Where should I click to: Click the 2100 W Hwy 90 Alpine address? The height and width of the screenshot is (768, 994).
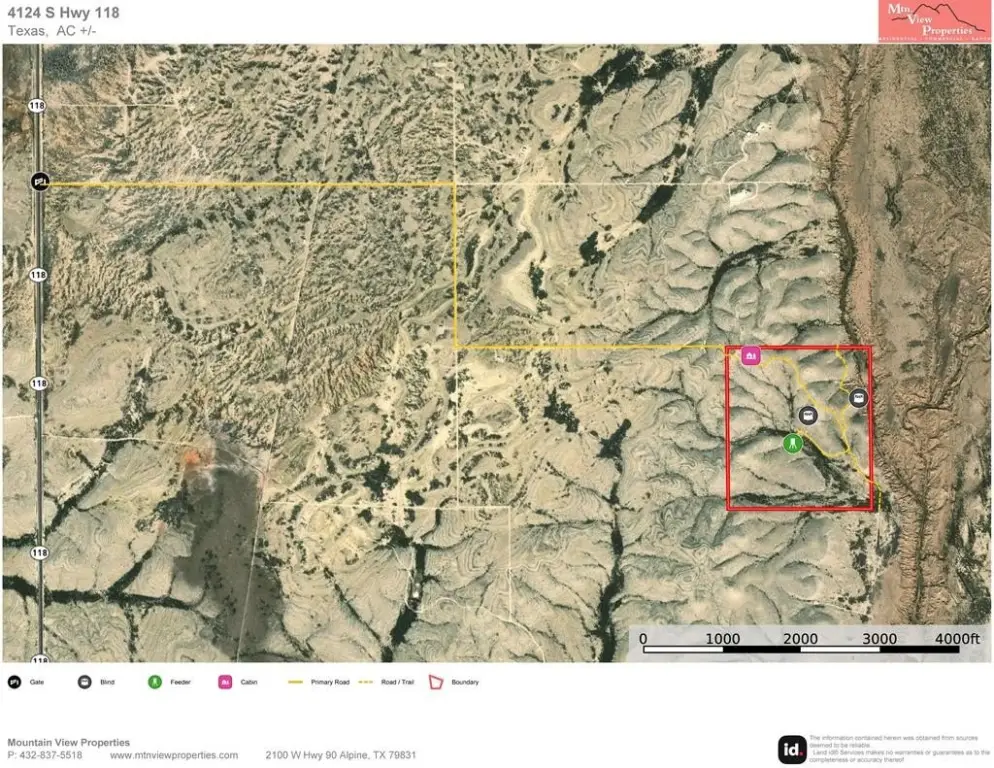tap(340, 755)
